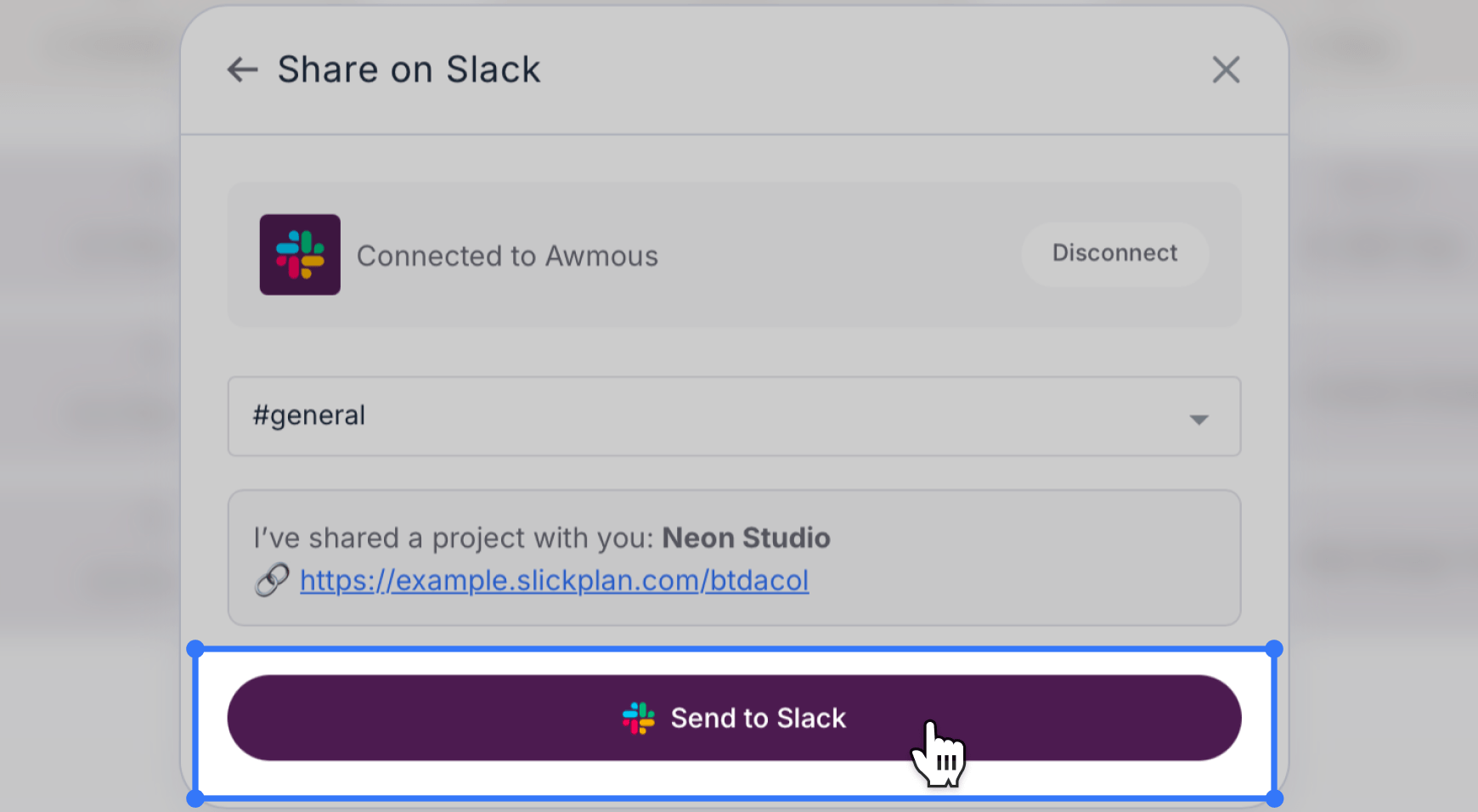Click Disconnect to unlink the Awmous workspace
Screen dimensions: 1478x812
pyautogui.click(x=1114, y=253)
